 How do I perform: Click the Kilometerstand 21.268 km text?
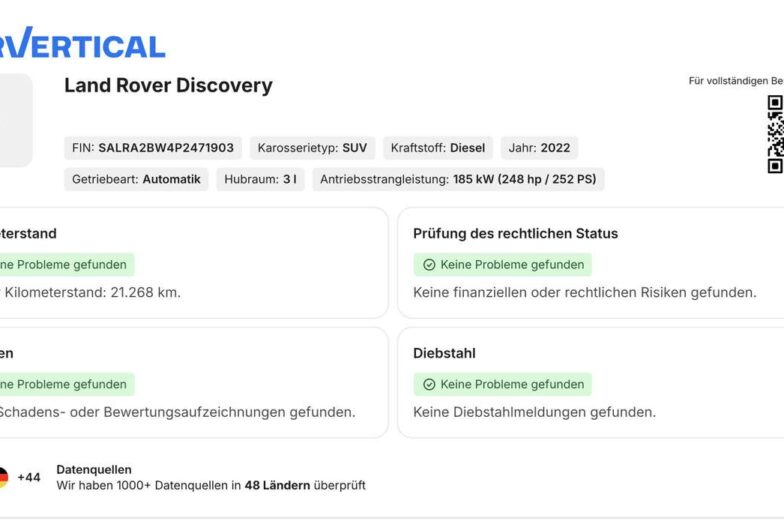pos(90,292)
